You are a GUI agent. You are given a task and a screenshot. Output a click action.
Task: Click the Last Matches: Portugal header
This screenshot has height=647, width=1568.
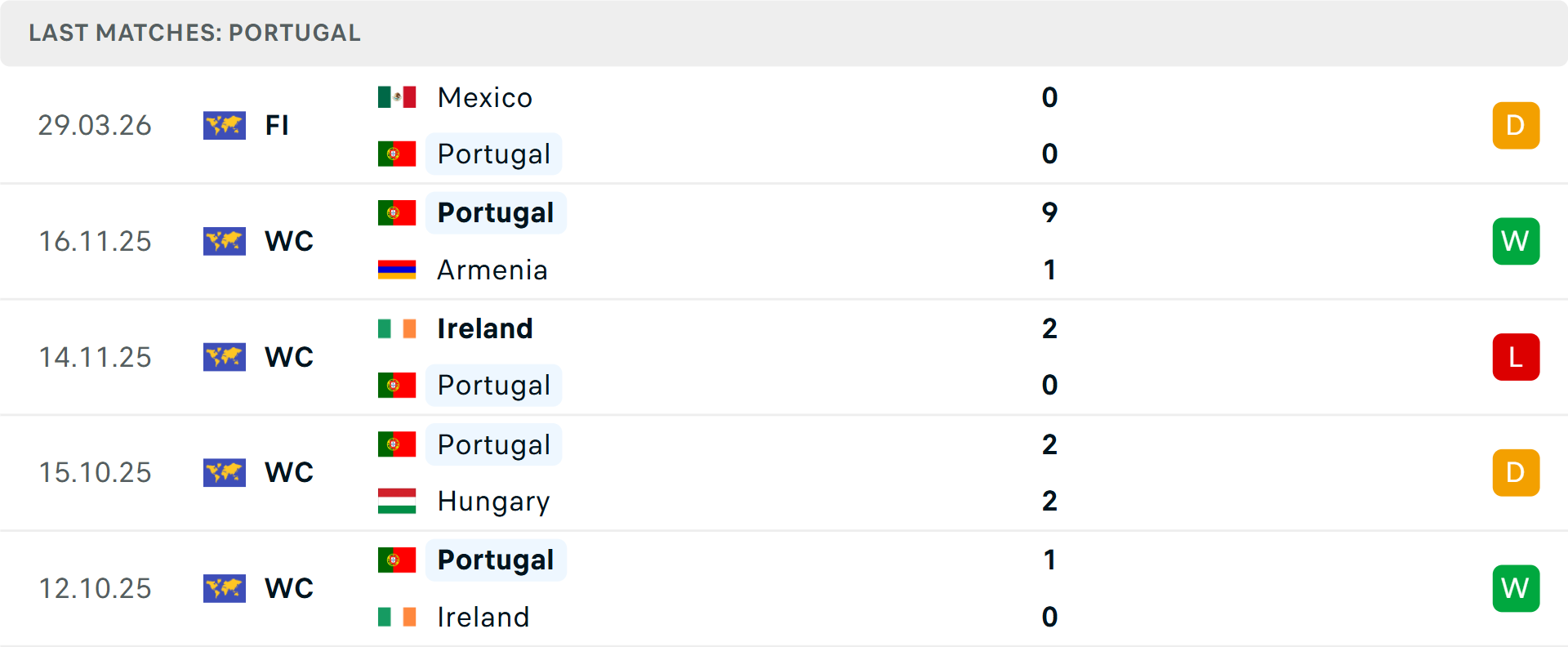coord(194,33)
